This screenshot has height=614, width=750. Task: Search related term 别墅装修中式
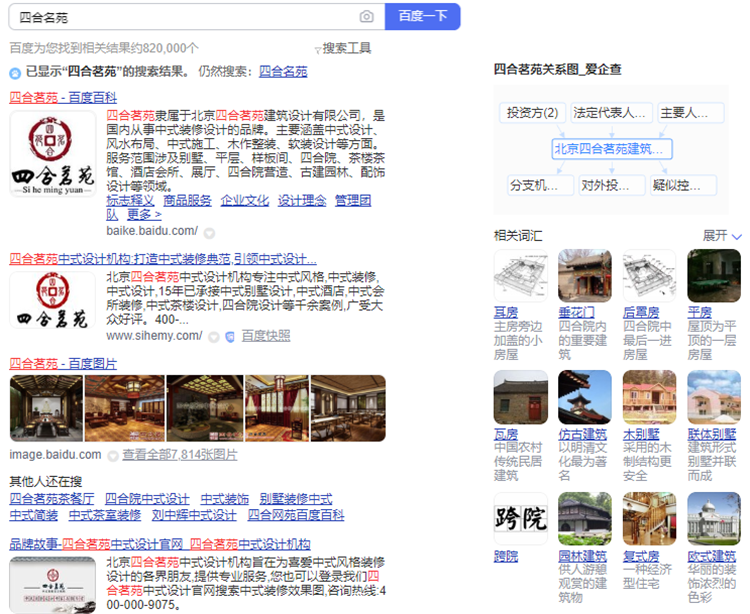tap(296, 499)
